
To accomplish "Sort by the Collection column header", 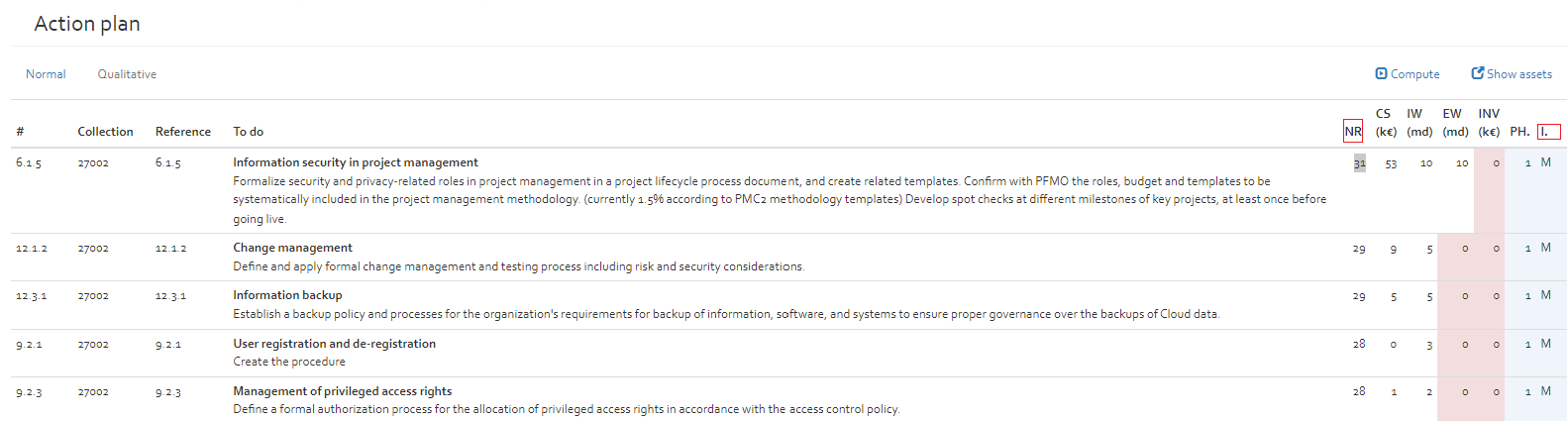I will click(105, 132).
